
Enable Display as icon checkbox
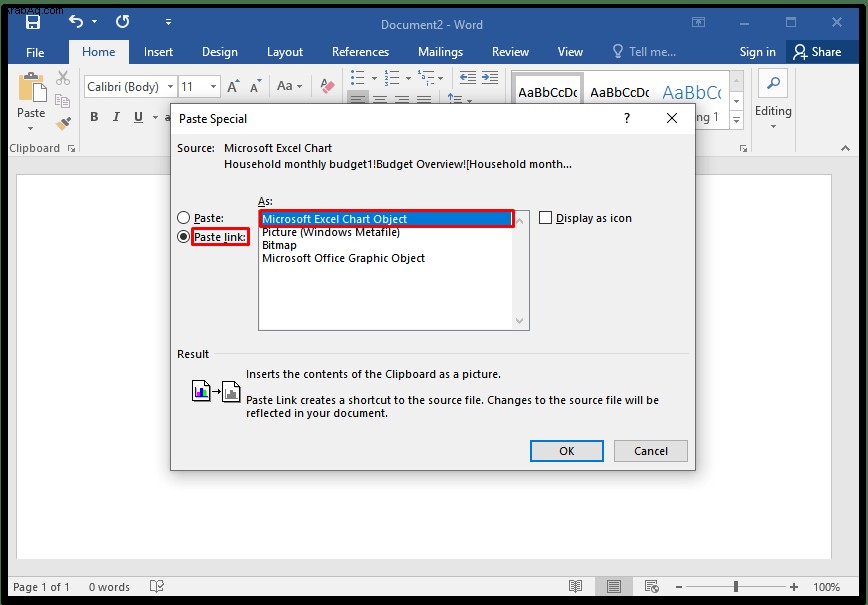click(x=545, y=218)
